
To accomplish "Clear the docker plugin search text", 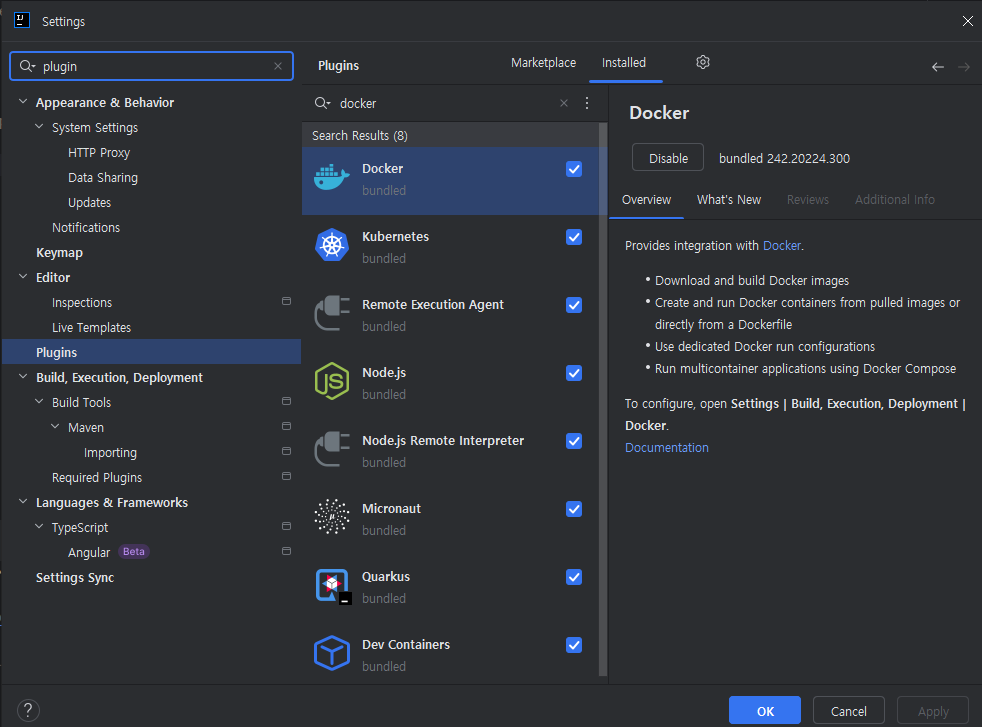I will click(x=564, y=103).
